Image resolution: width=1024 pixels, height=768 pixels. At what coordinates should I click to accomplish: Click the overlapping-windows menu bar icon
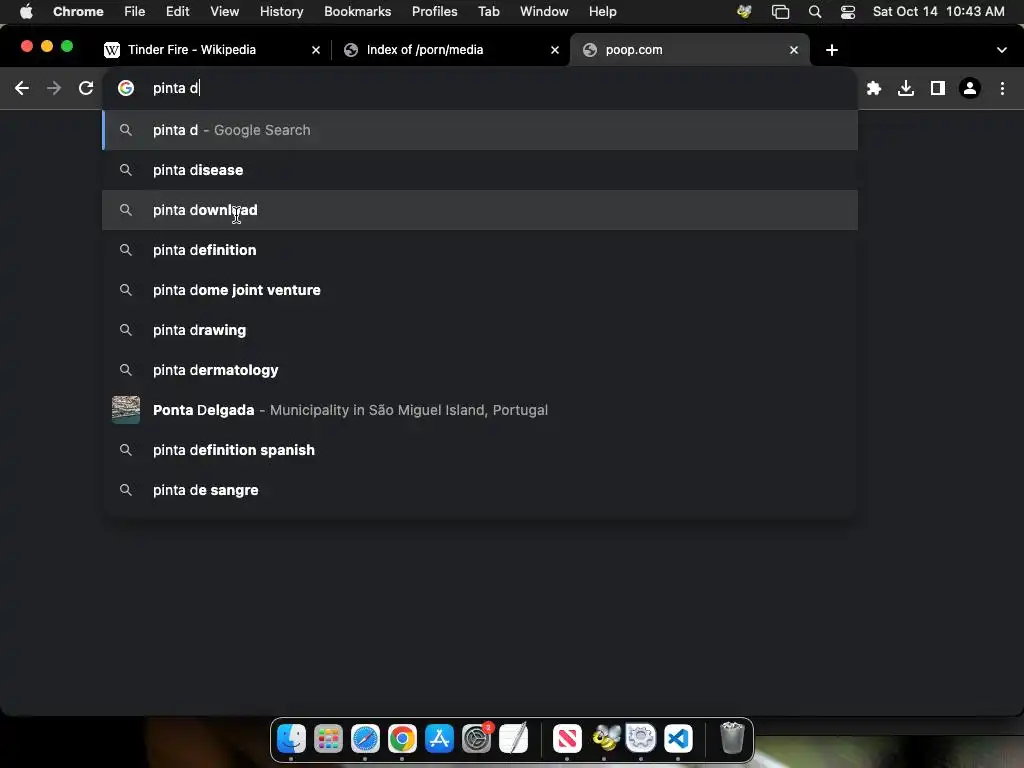point(780,12)
